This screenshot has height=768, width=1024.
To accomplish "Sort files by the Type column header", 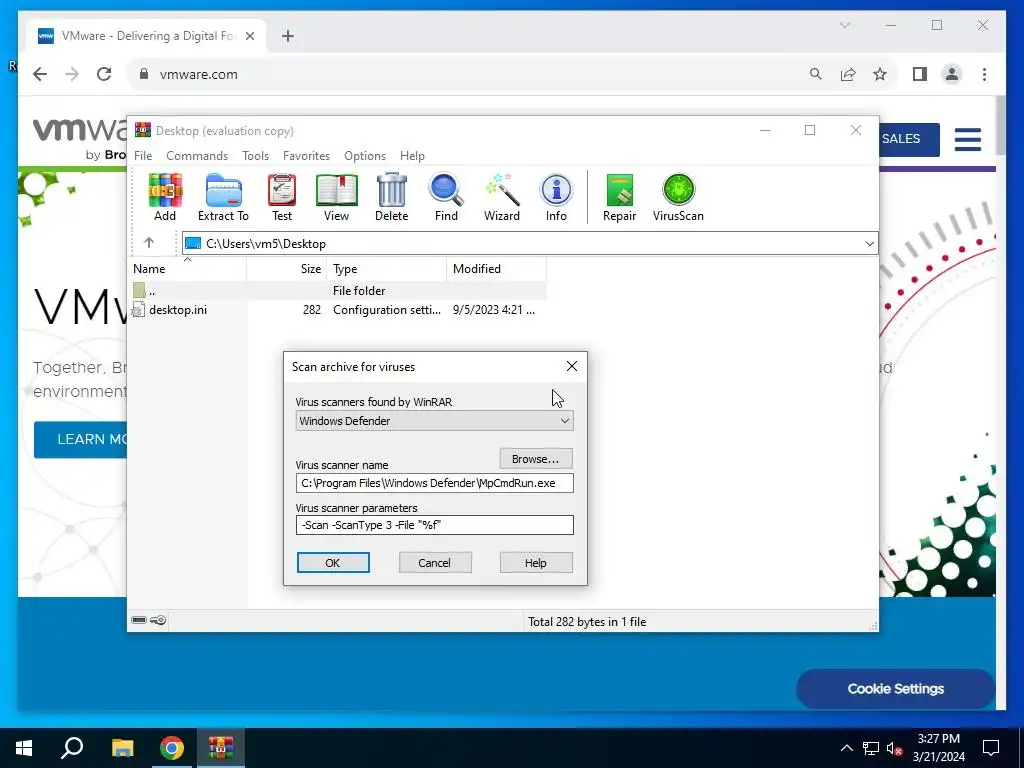I will (x=387, y=268).
